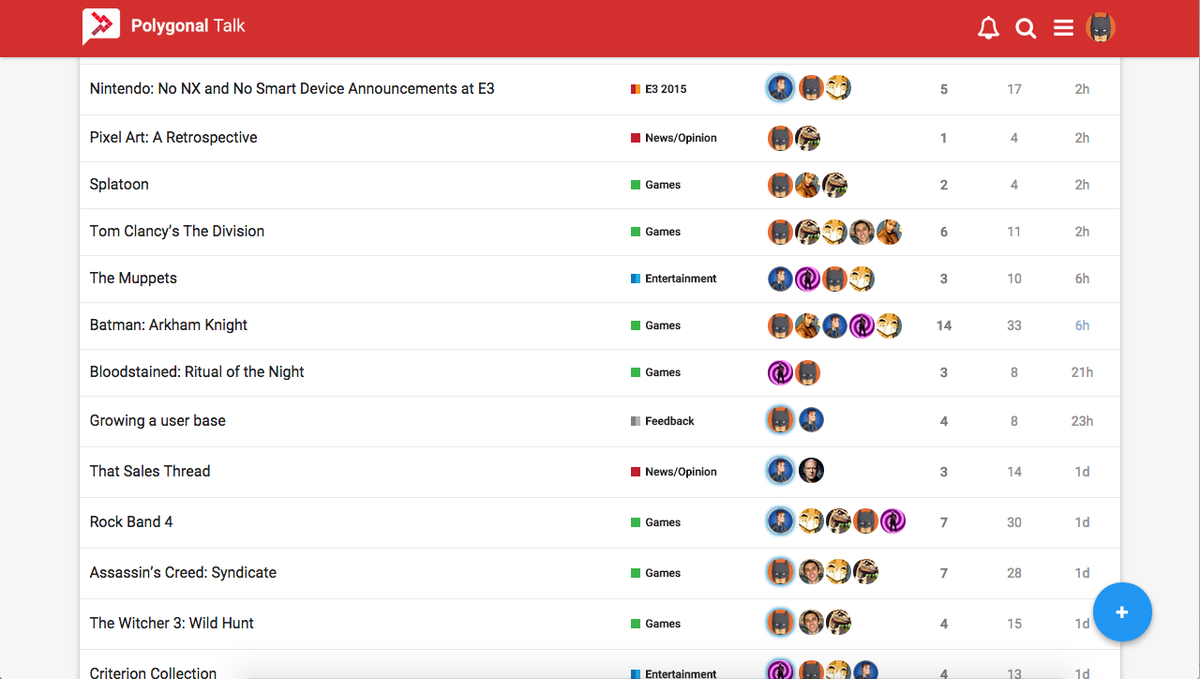The image size is (1200, 679).
Task: Click the purple swirl avatar on Muppets row
Action: point(808,279)
